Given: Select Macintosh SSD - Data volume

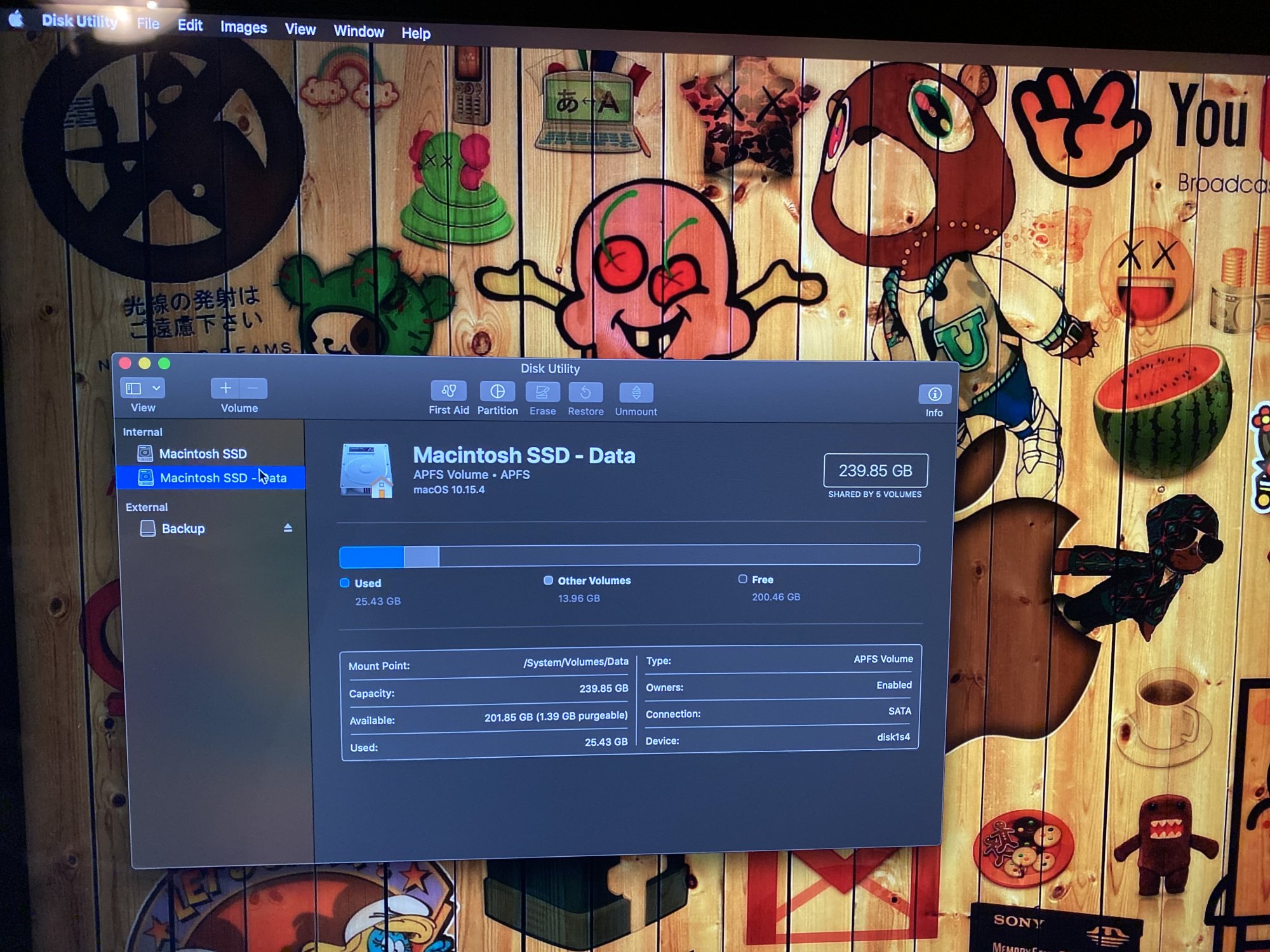Looking at the screenshot, I should point(211,477).
